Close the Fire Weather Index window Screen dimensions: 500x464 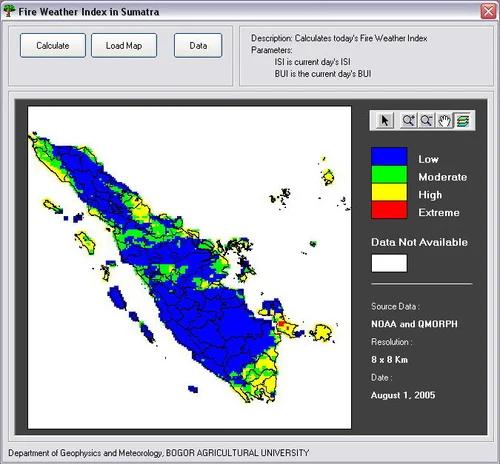click(x=488, y=11)
